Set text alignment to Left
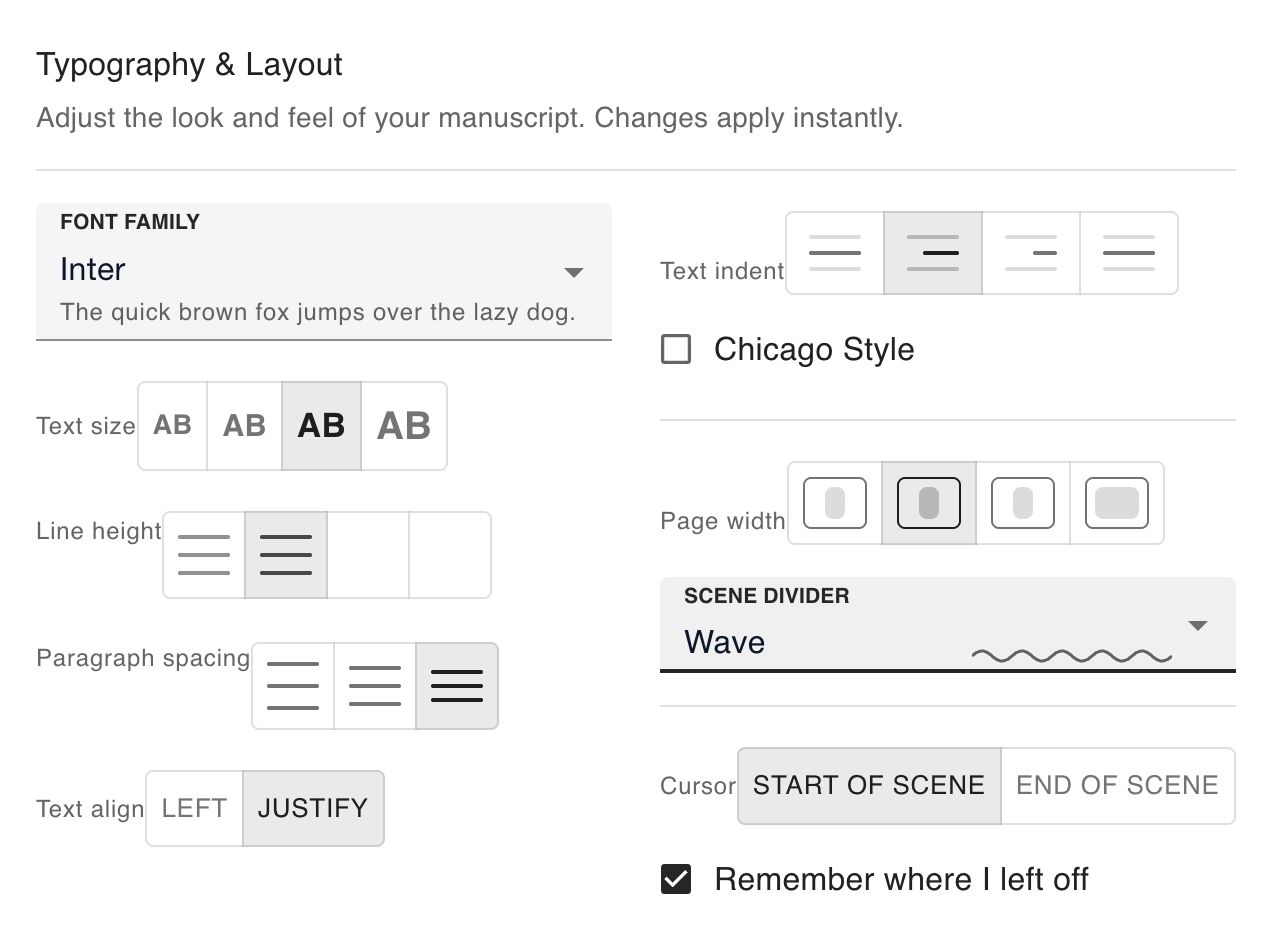The image size is (1270, 950). click(x=194, y=808)
